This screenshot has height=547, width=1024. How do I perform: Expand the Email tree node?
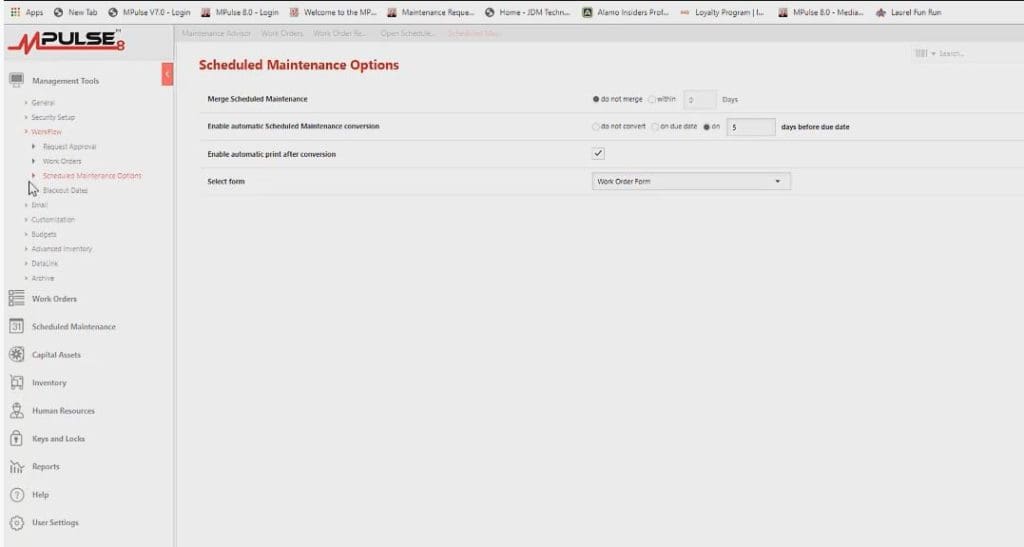pyautogui.click(x=26, y=205)
